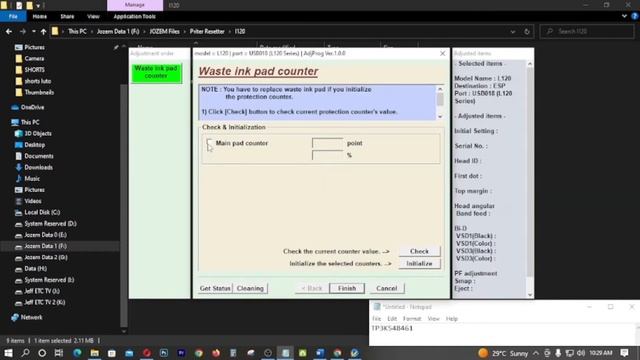Click the Main pad counter percent field
The image size is (640, 360).
327,155
